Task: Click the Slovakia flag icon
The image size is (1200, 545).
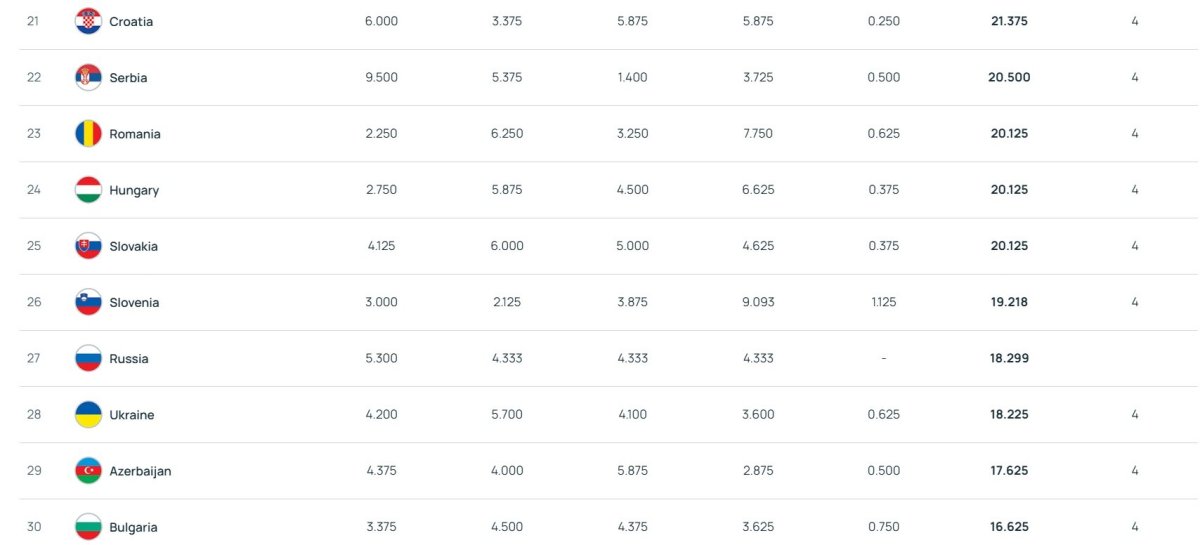Action: coord(88,246)
